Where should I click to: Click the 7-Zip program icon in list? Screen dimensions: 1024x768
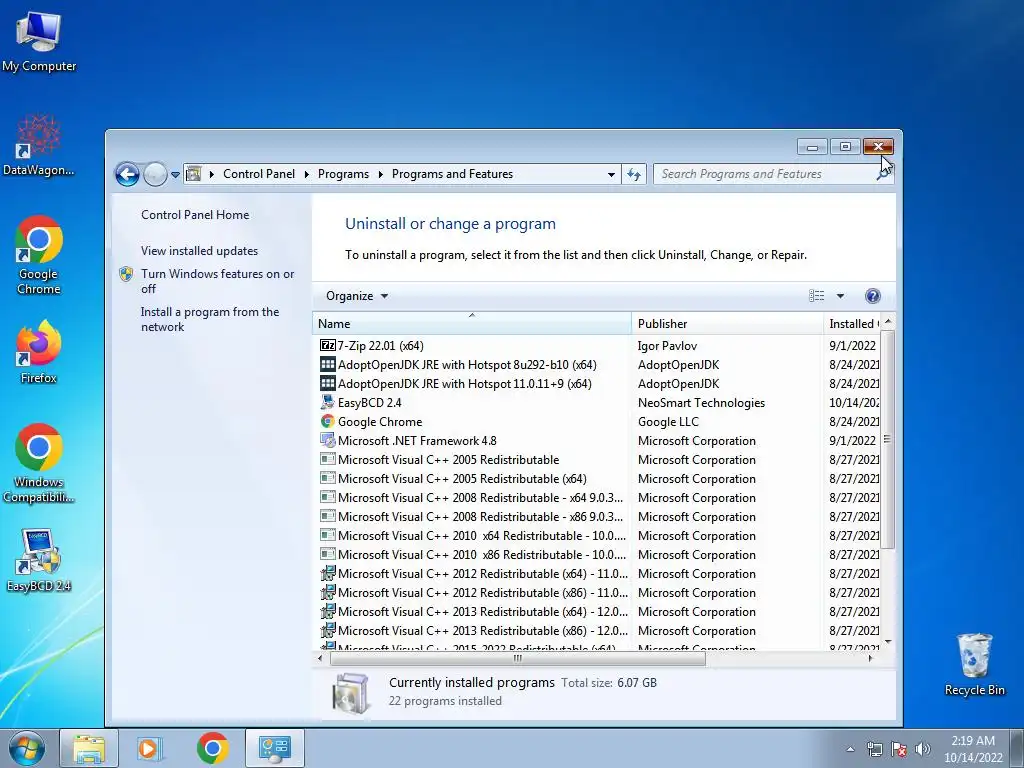(327, 345)
